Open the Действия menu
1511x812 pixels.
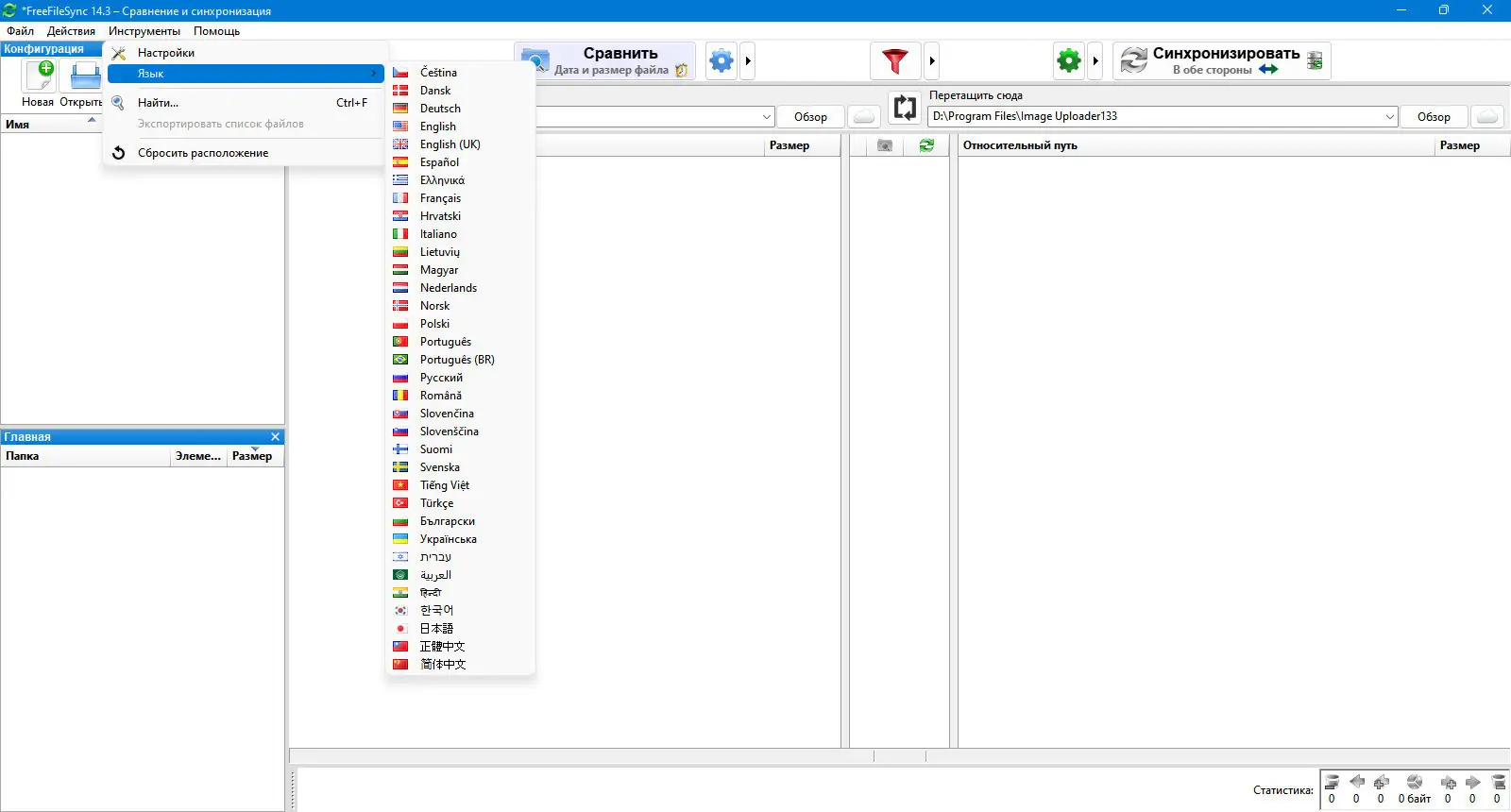pyautogui.click(x=71, y=31)
